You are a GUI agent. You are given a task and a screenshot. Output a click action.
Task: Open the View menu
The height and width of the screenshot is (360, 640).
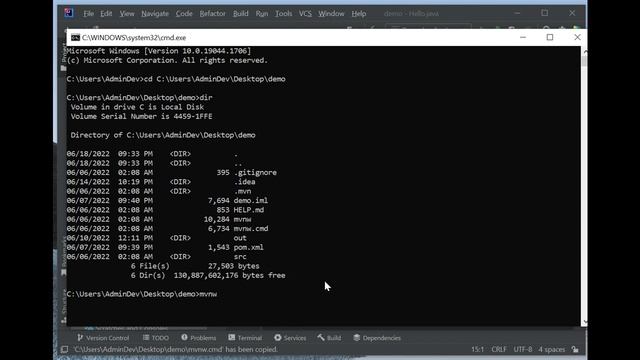127,13
